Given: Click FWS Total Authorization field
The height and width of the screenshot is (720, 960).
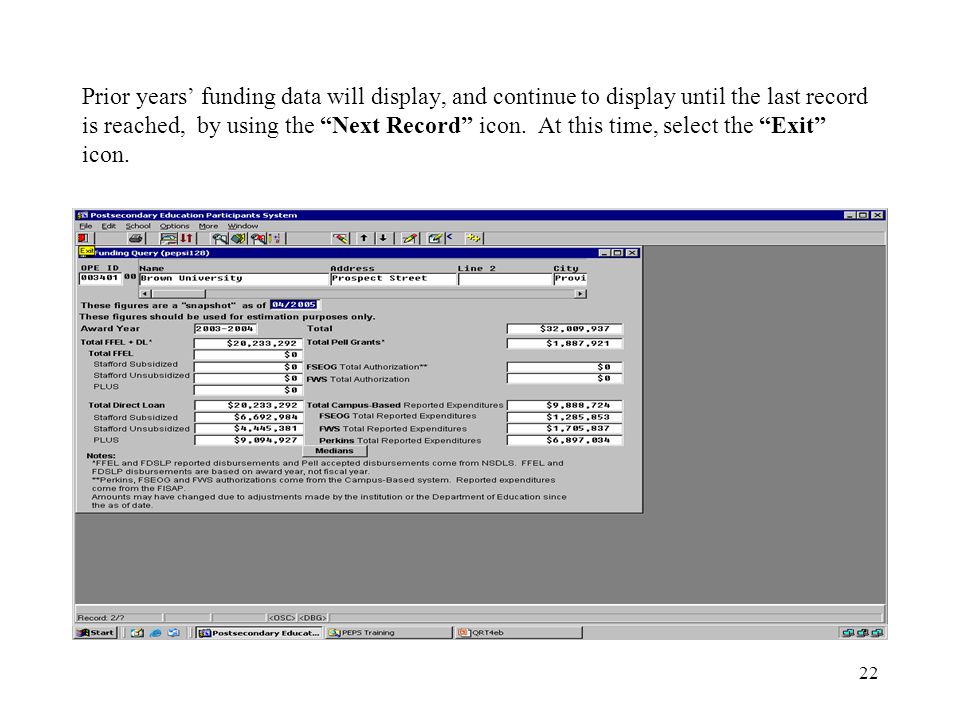Looking at the screenshot, I should (564, 378).
